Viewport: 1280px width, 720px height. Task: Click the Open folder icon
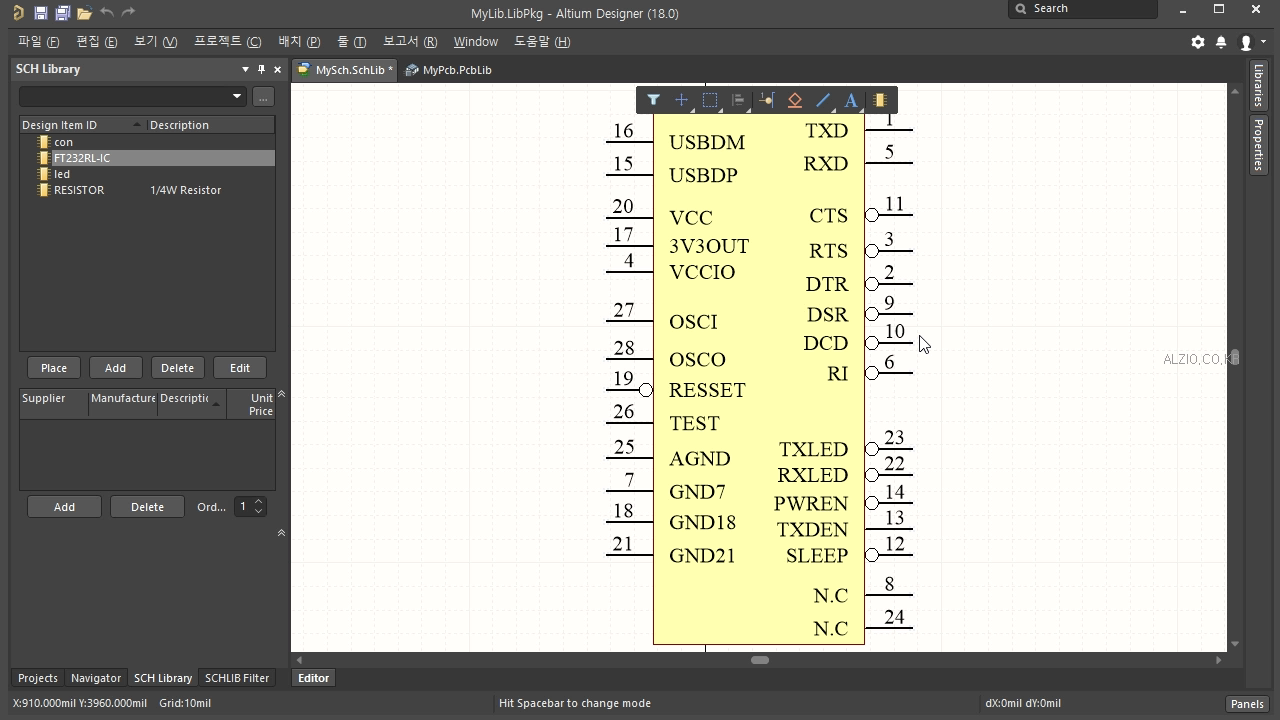click(x=84, y=13)
